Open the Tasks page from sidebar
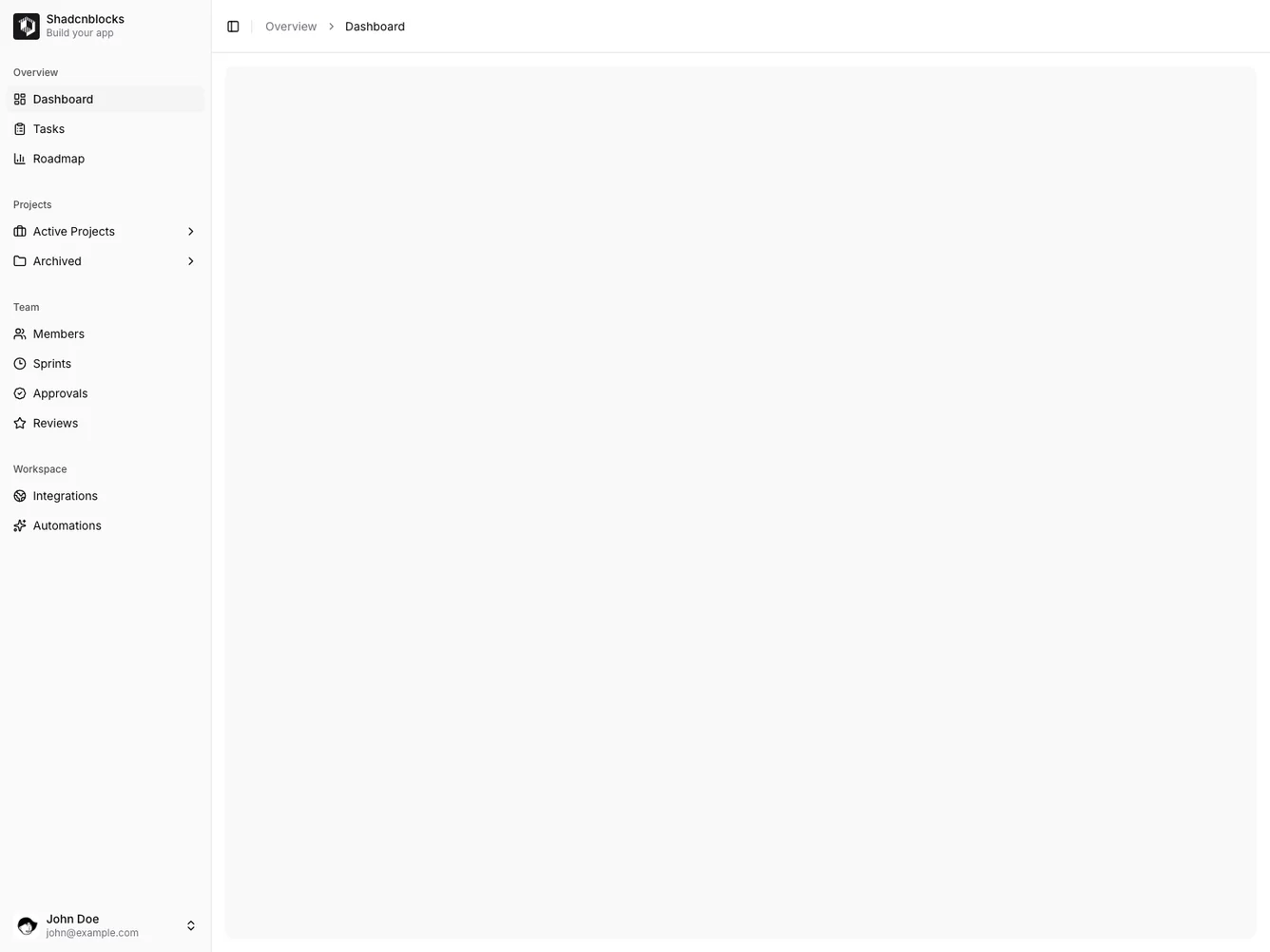 pyautogui.click(x=48, y=128)
